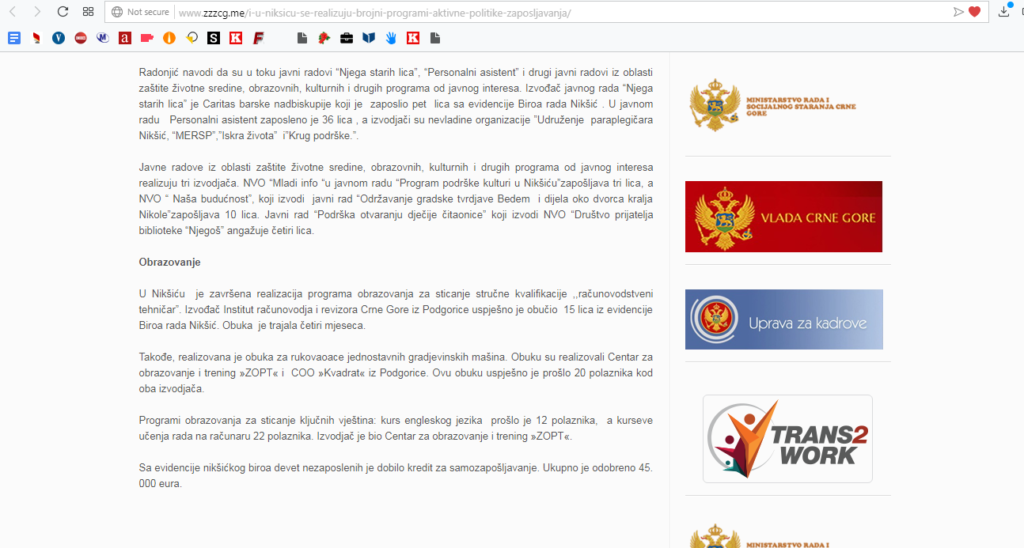Open the first gray page bookmark
The image size is (1024, 548).
pyautogui.click(x=302, y=39)
